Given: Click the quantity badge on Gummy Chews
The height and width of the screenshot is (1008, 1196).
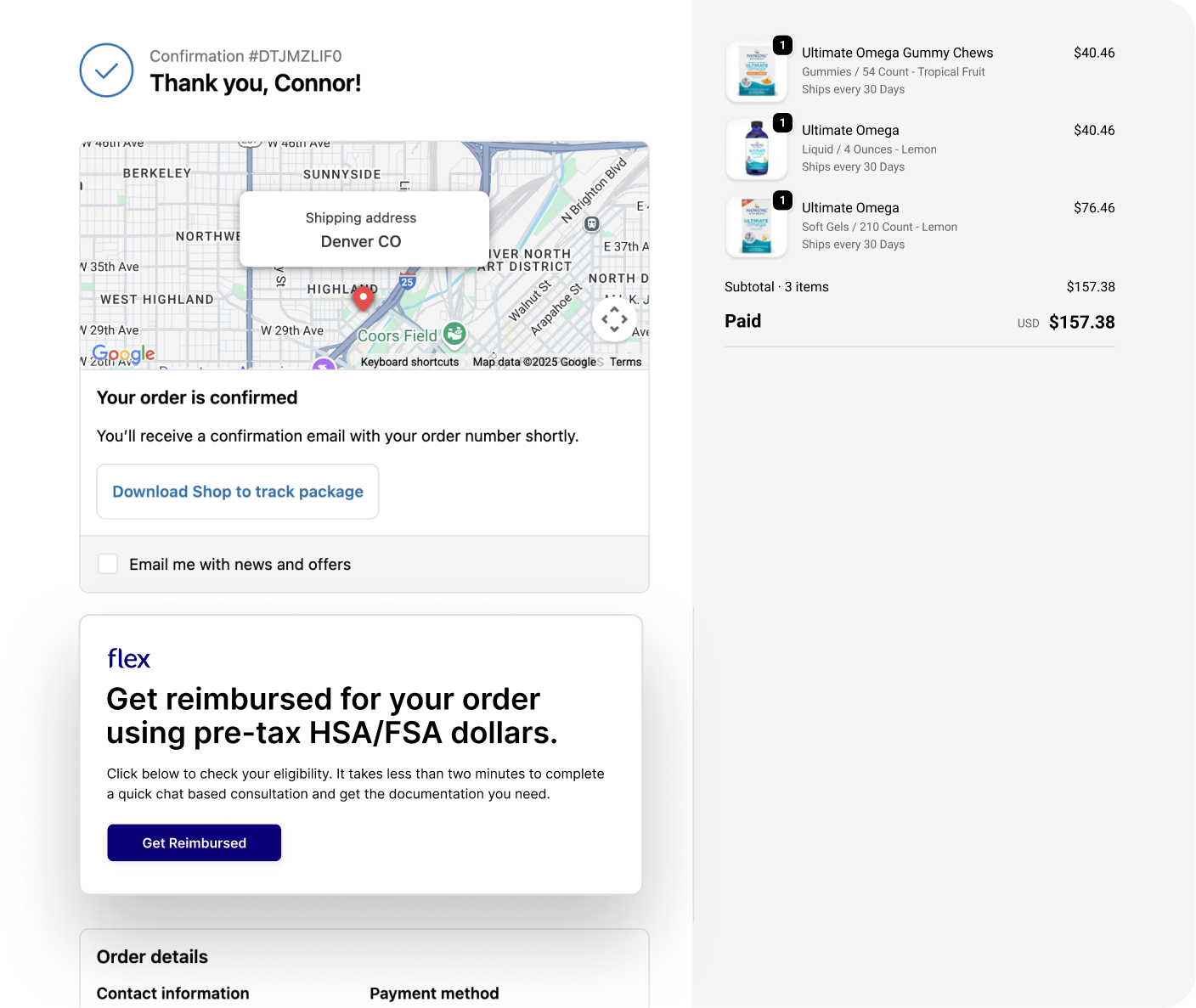Looking at the screenshot, I should point(782,45).
